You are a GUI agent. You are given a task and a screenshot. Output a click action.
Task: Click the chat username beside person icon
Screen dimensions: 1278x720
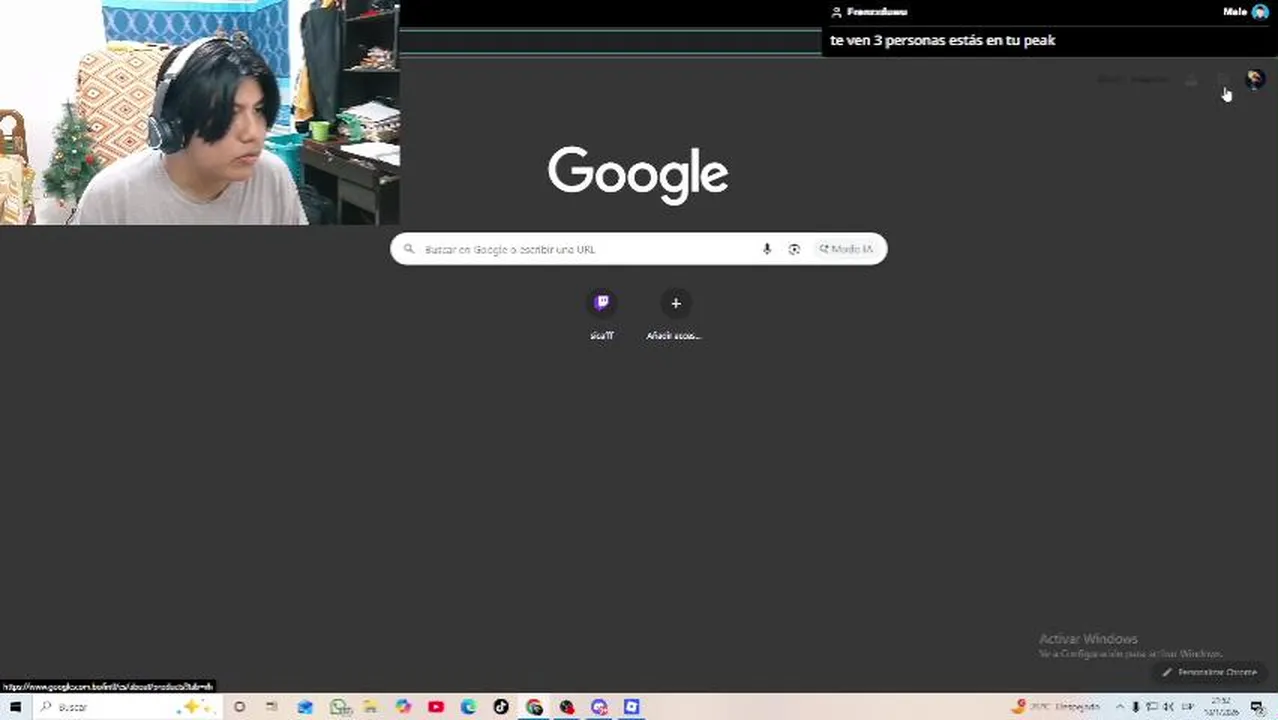(x=877, y=12)
